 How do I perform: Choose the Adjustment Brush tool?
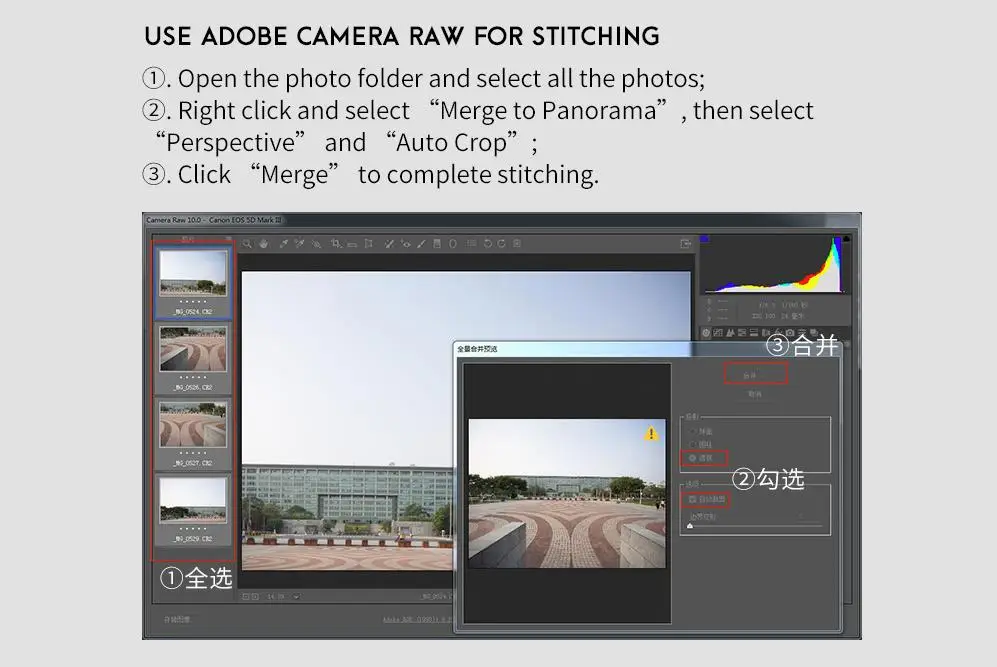click(421, 244)
